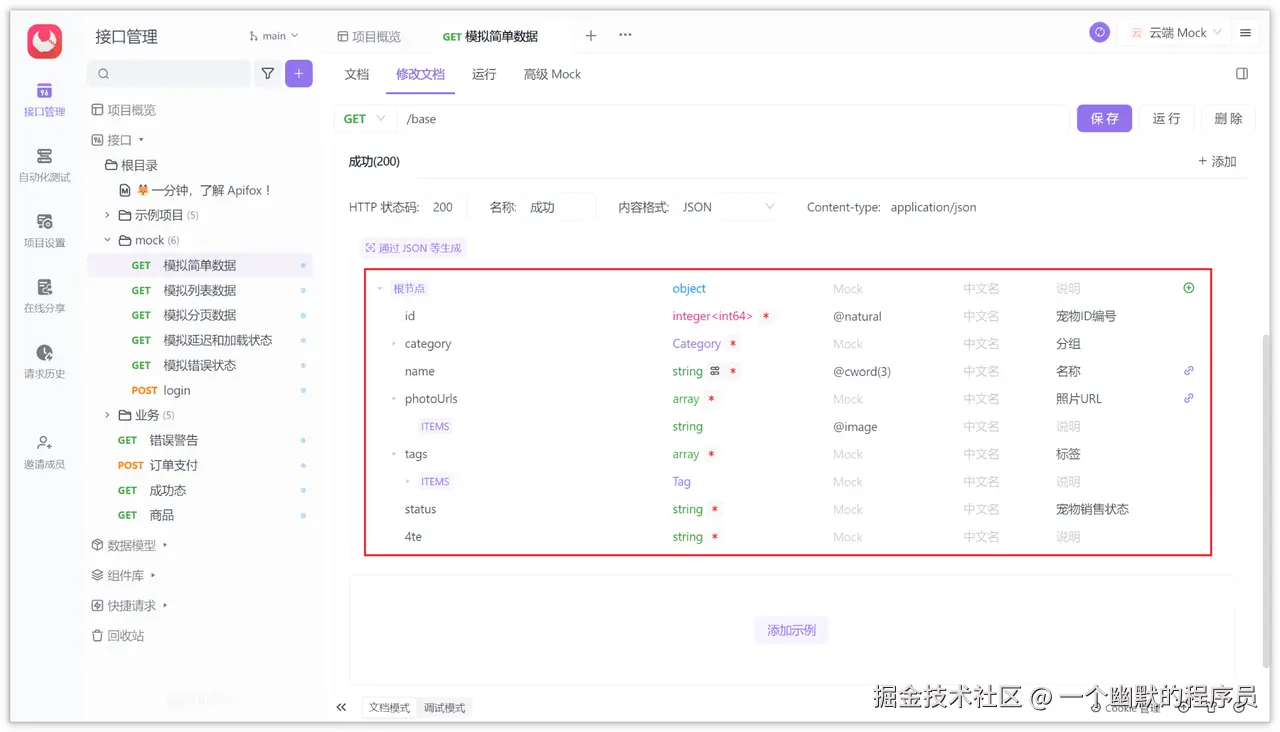Open the GET method dropdown

pyautogui.click(x=364, y=119)
